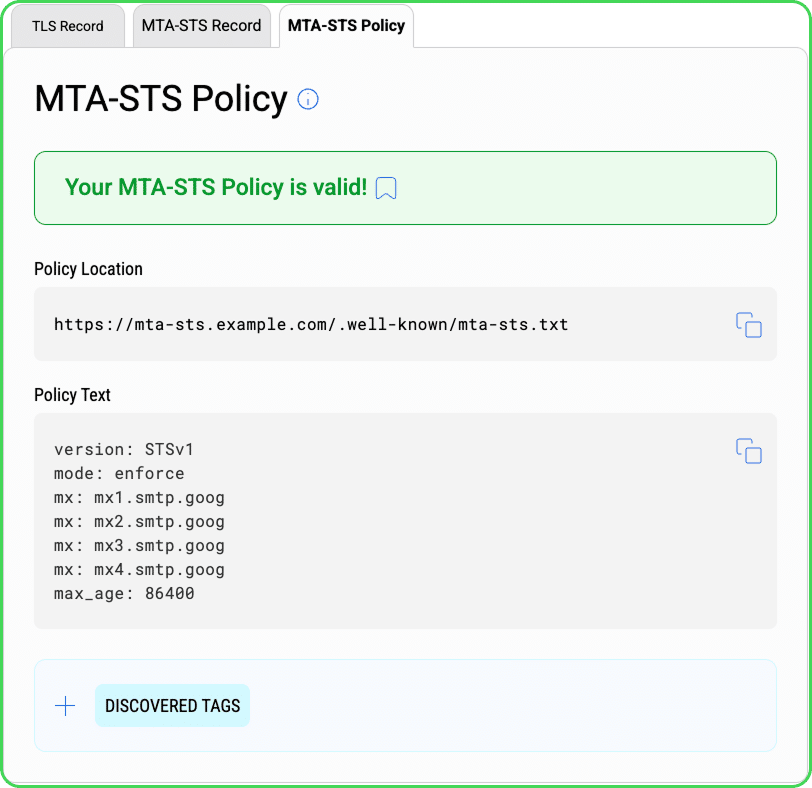Click the copy icon inside the policy text box

tap(749, 451)
